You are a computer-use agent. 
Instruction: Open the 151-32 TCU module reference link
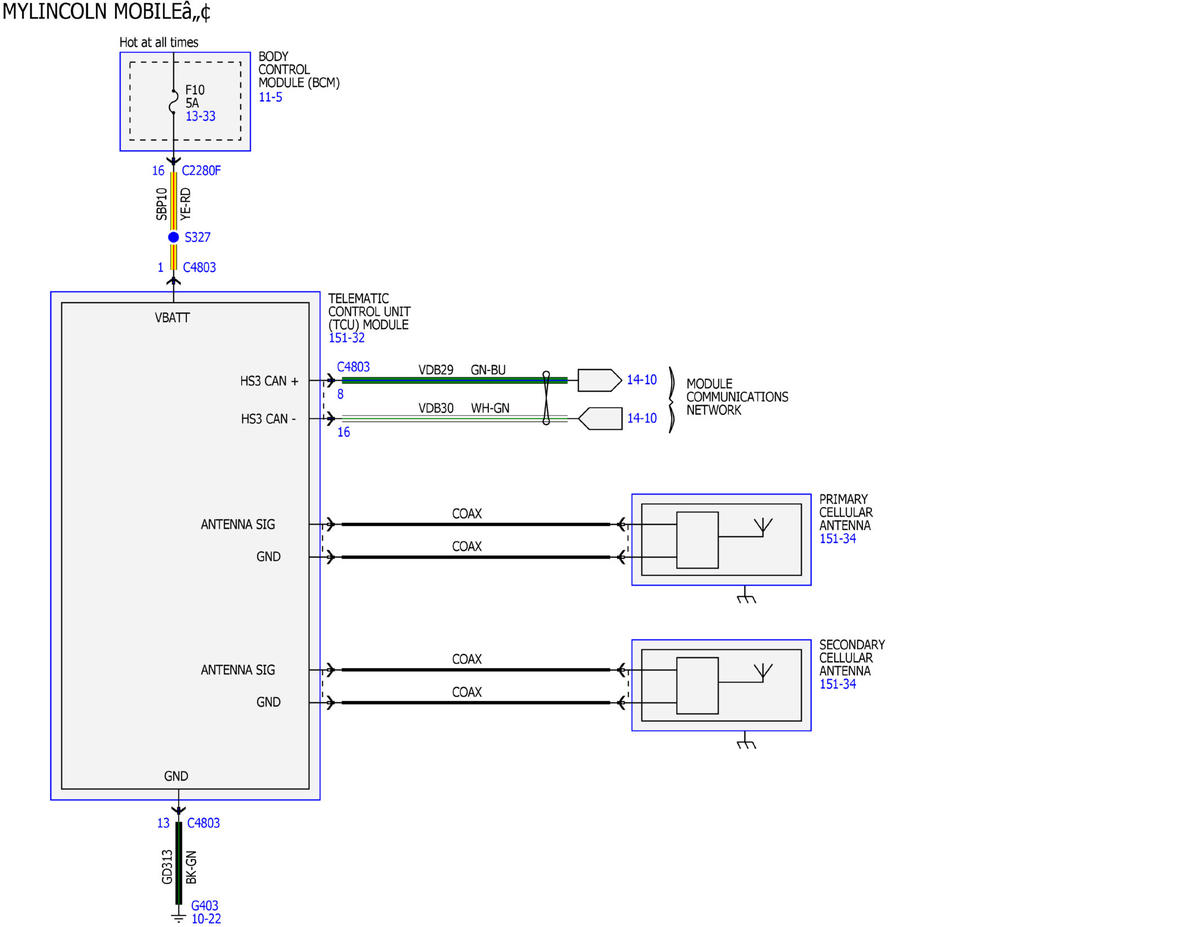point(346,338)
